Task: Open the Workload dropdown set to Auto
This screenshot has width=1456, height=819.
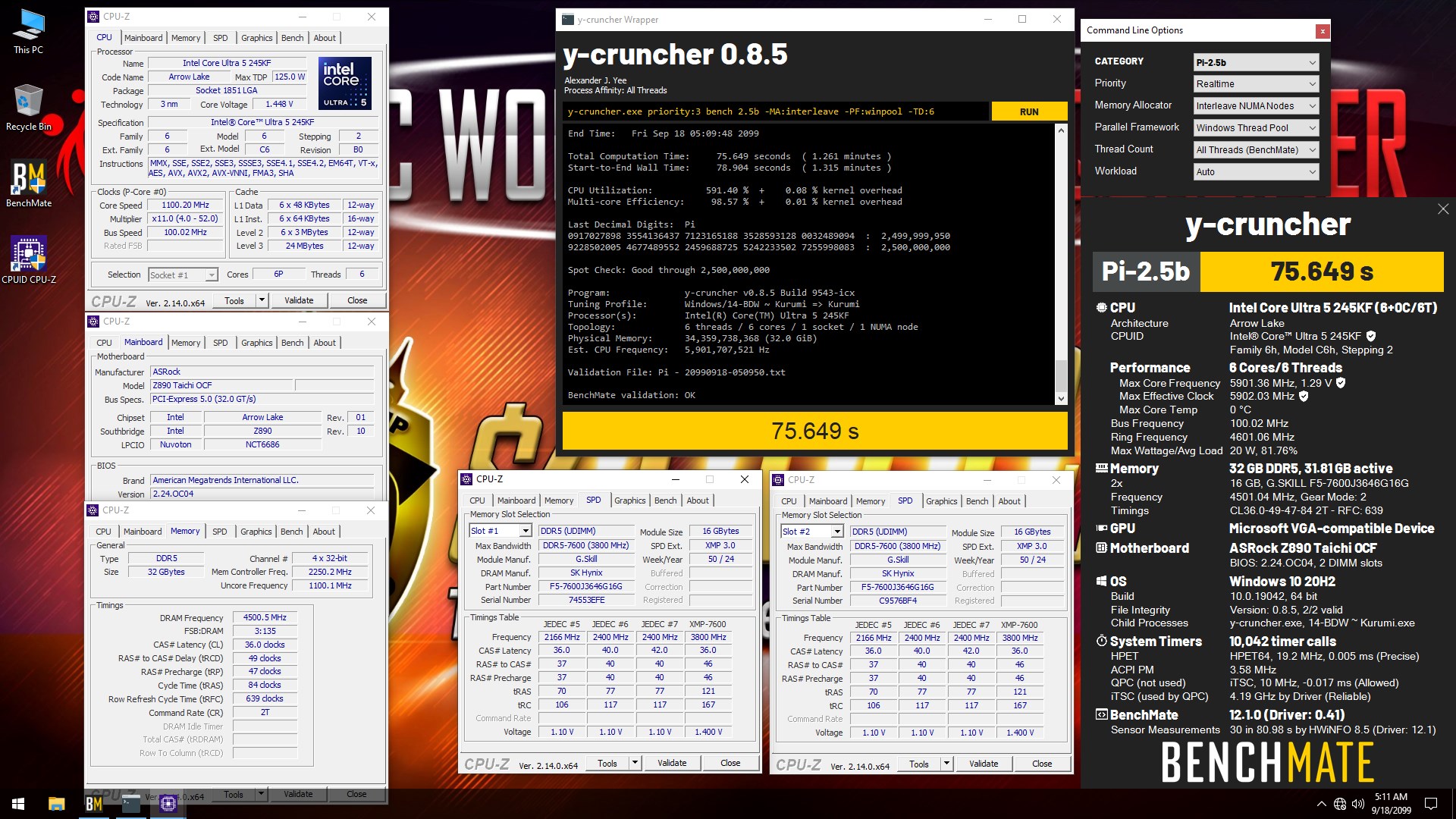Action: click(1257, 172)
